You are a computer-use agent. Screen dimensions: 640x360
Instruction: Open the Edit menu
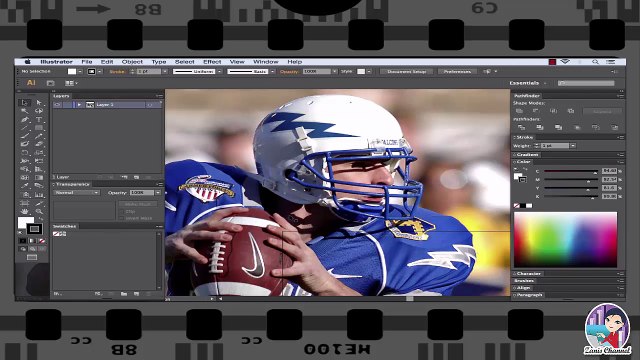point(107,62)
